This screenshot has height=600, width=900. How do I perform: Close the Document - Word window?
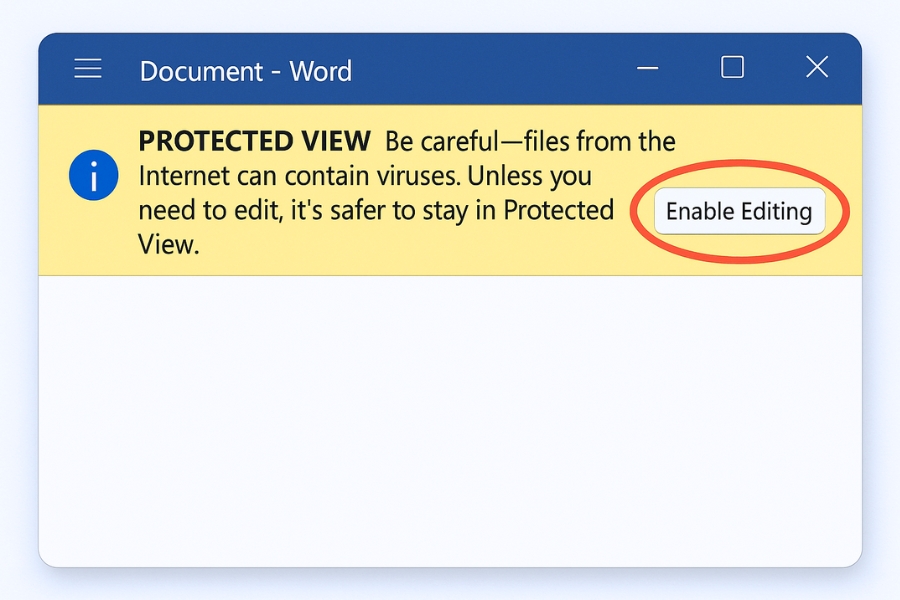click(817, 68)
